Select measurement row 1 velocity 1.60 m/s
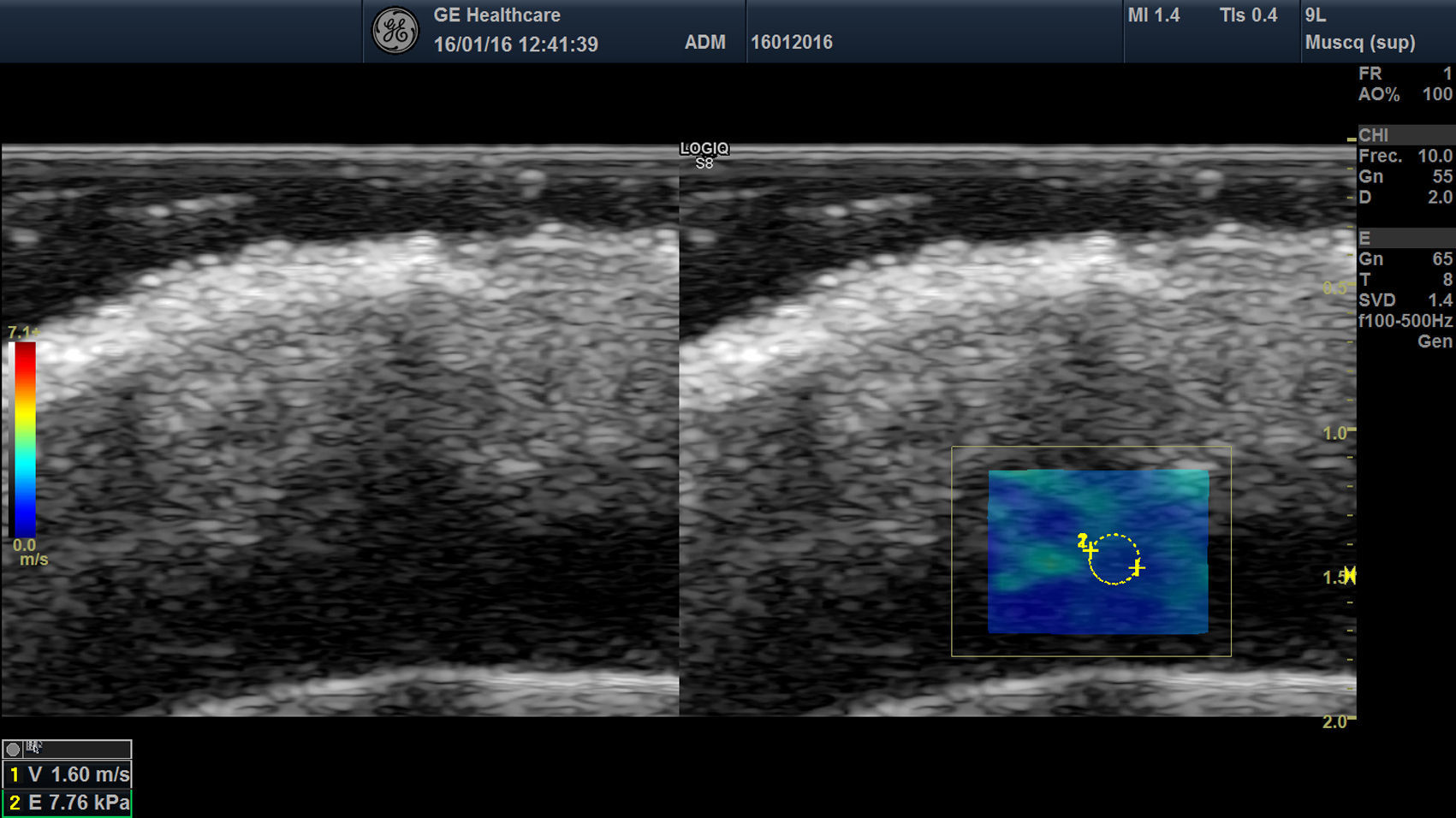1456x818 pixels. click(x=67, y=774)
